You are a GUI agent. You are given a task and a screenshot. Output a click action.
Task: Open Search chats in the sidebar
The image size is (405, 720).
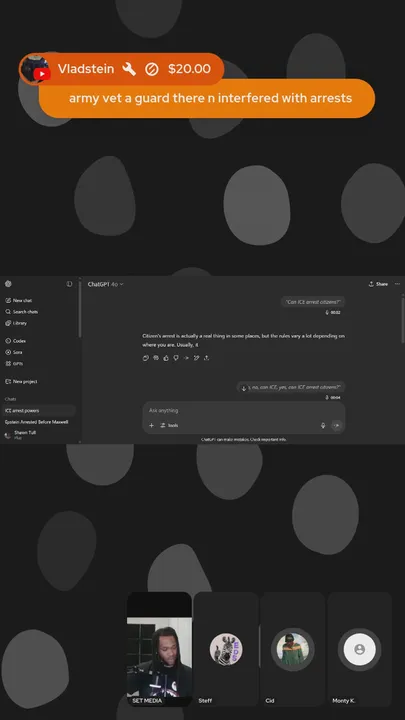click(x=22, y=312)
